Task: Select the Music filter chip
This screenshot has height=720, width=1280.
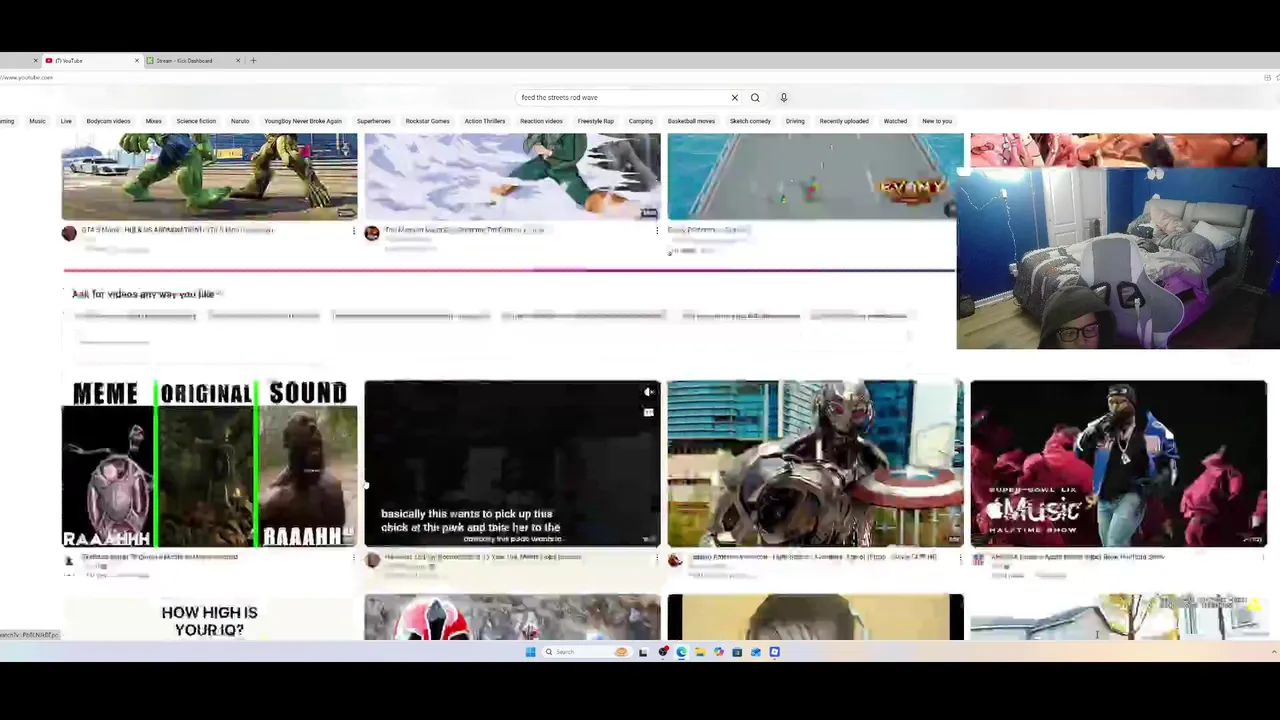Action: [x=37, y=121]
